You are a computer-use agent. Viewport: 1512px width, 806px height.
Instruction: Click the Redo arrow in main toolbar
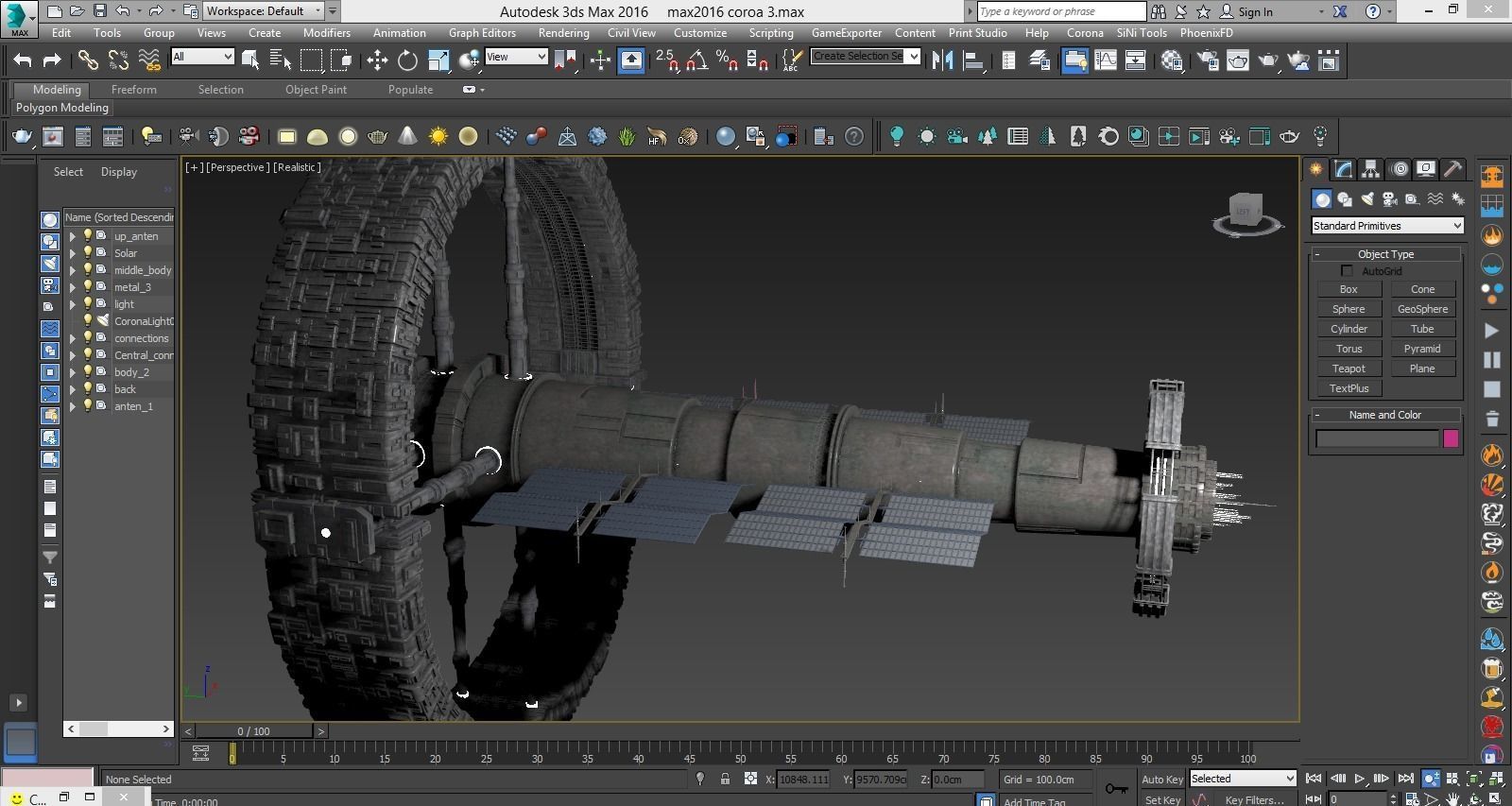(x=52, y=60)
